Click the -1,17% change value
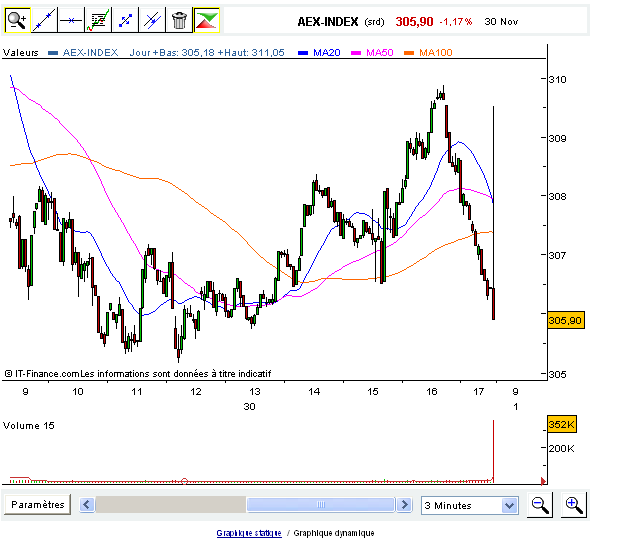The width and height of the screenshot is (640, 549). click(456, 22)
